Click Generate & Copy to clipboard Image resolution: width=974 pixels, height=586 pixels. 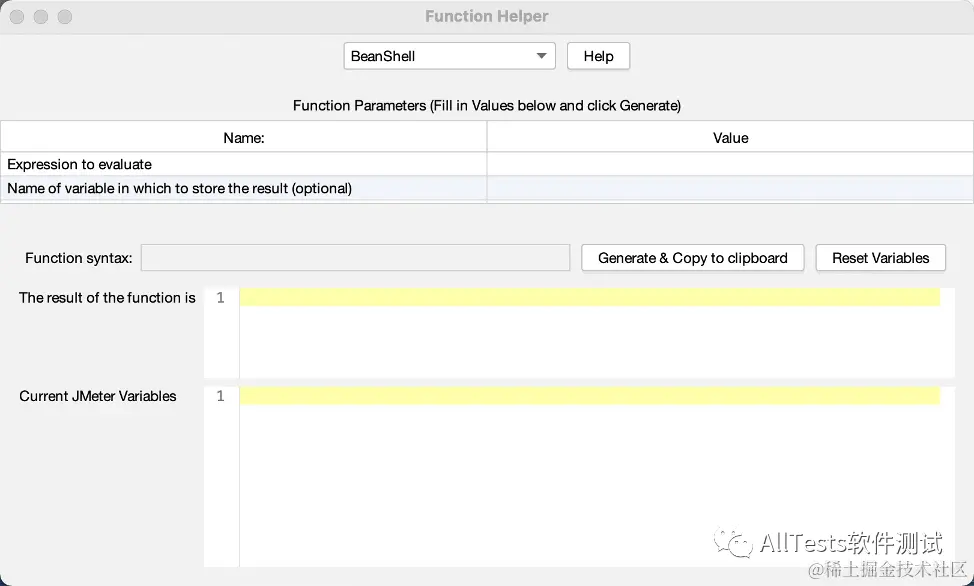click(692, 258)
